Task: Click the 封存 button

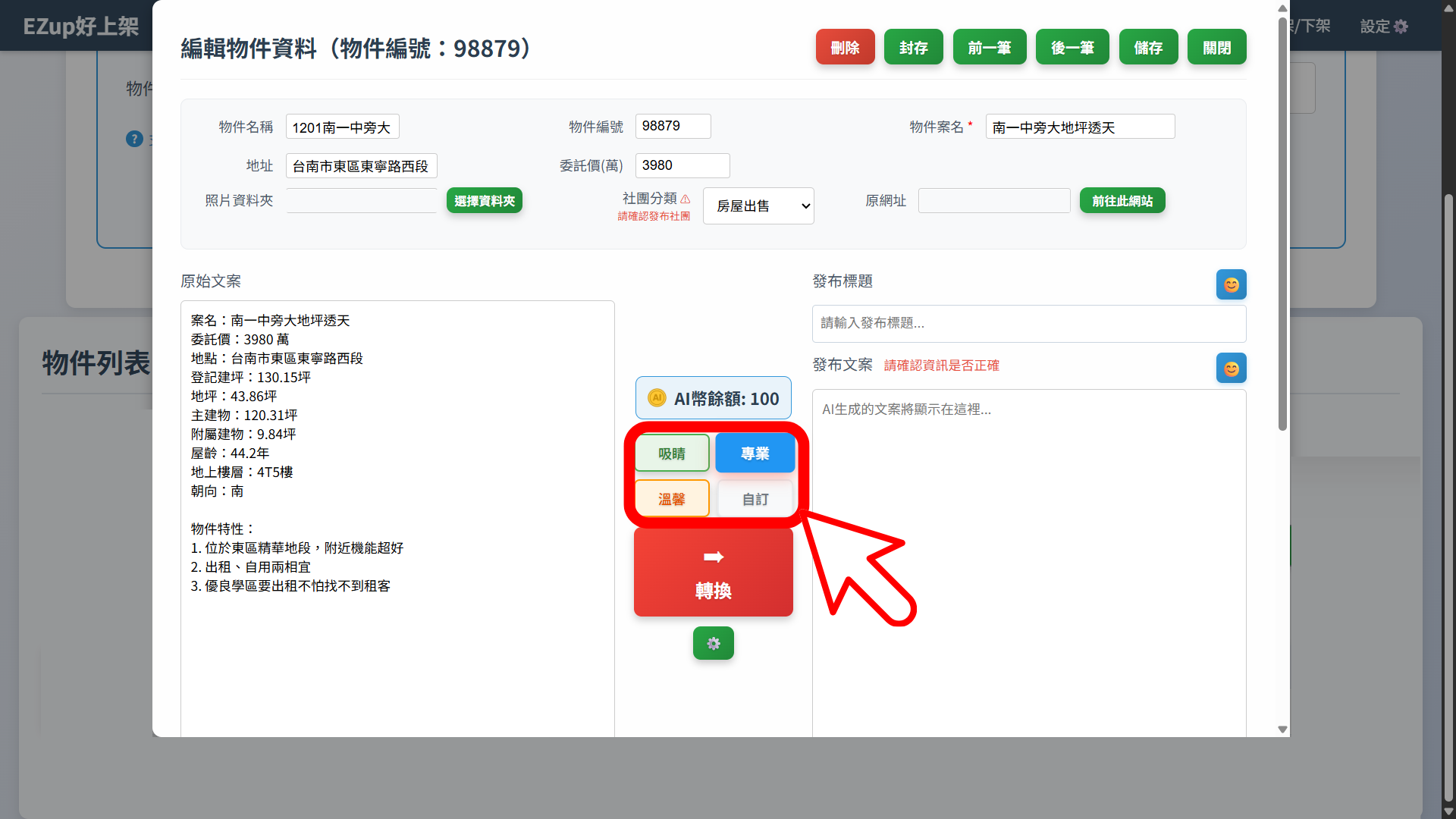Action: click(x=913, y=47)
